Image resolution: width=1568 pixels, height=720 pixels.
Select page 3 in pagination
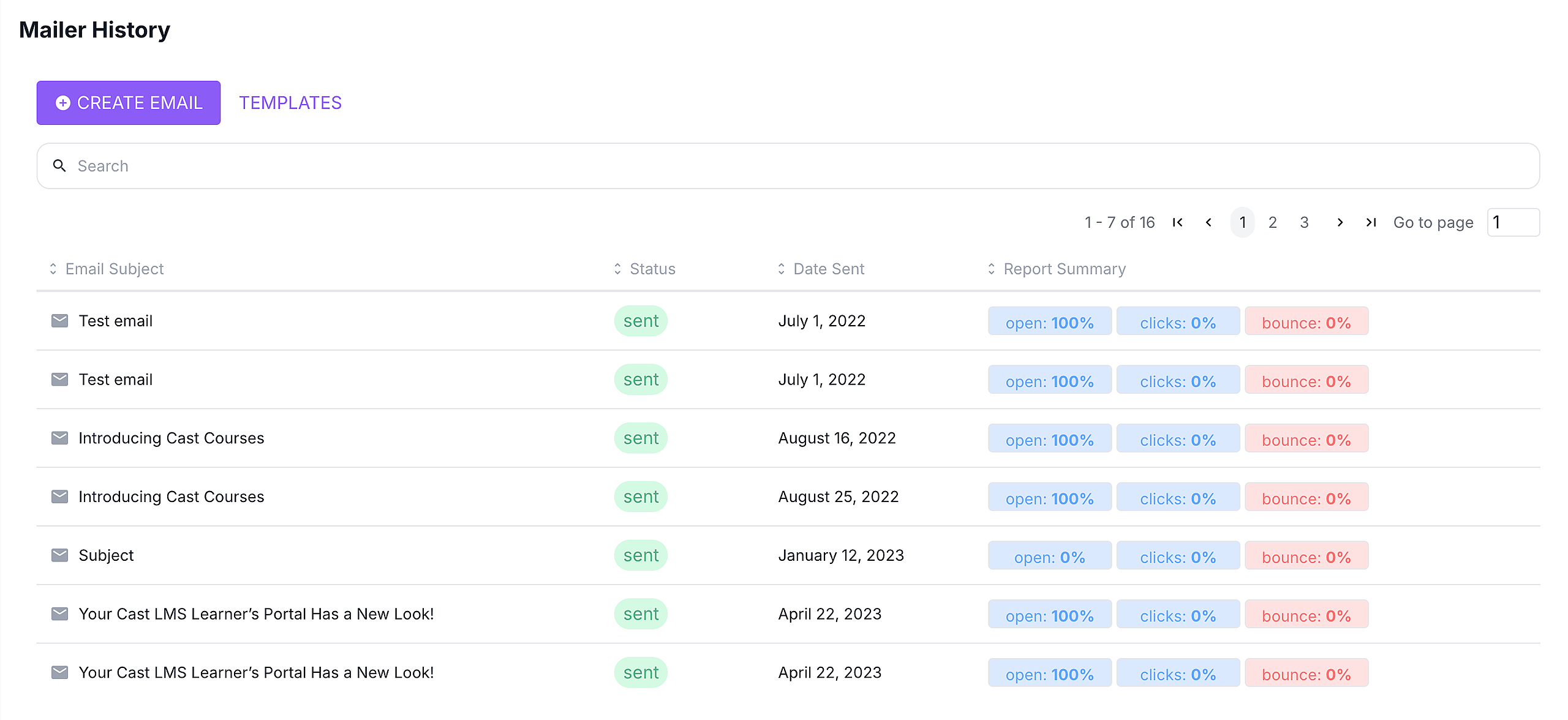1304,222
